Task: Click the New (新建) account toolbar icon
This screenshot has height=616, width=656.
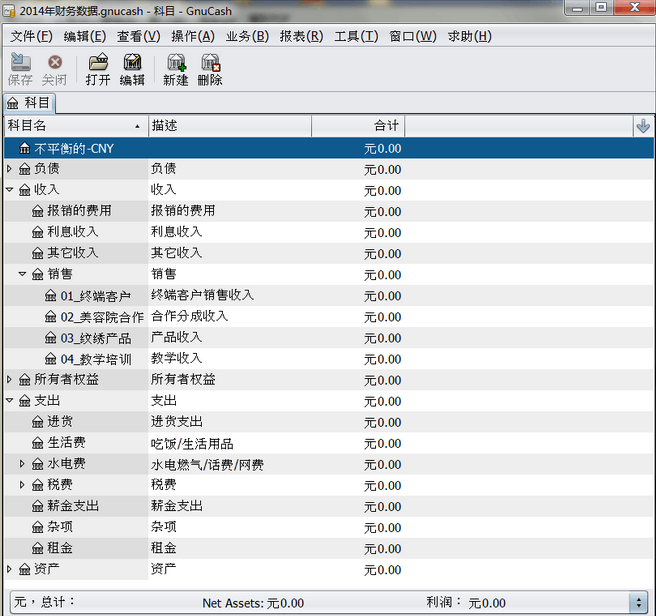Action: [176, 62]
